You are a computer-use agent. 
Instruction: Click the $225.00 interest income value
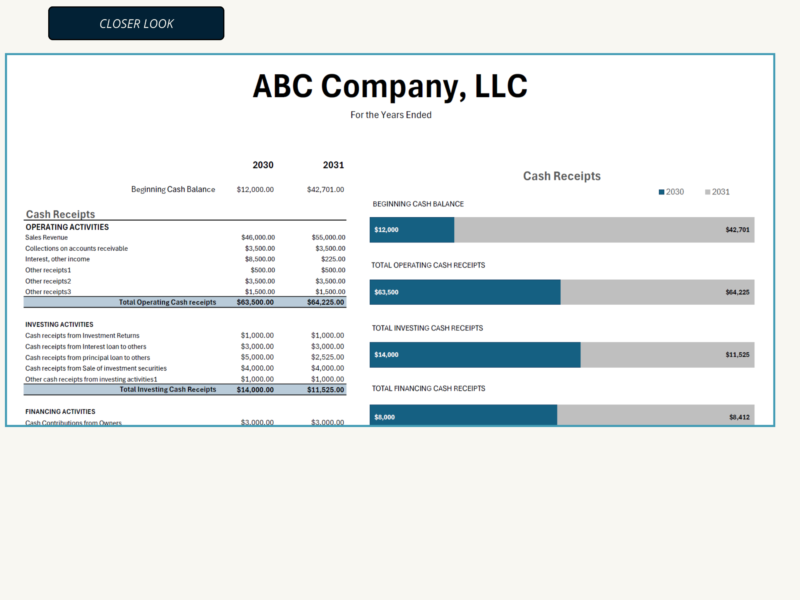pos(333,259)
